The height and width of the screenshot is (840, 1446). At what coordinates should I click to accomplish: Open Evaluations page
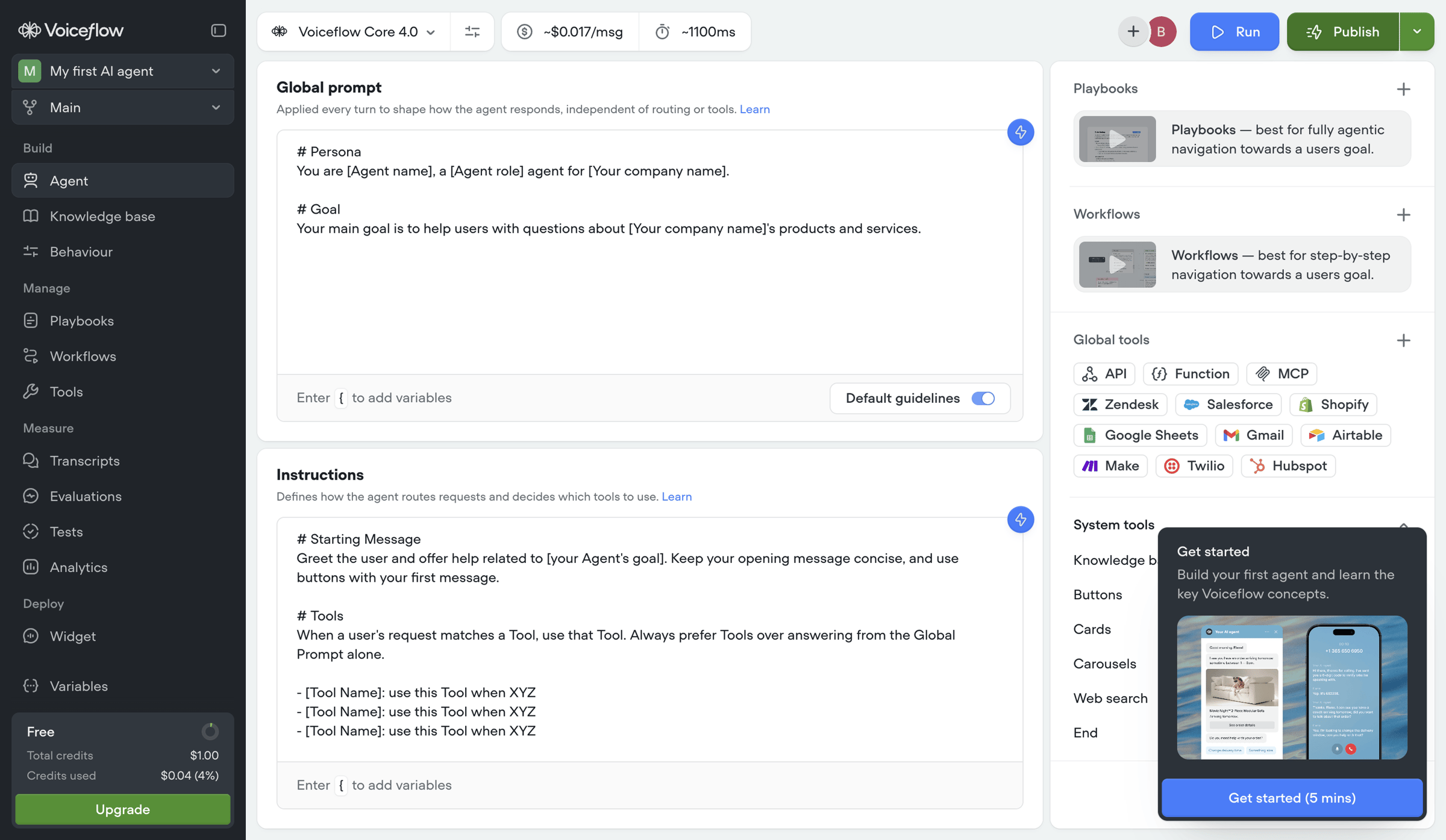pyautogui.click(x=123, y=496)
